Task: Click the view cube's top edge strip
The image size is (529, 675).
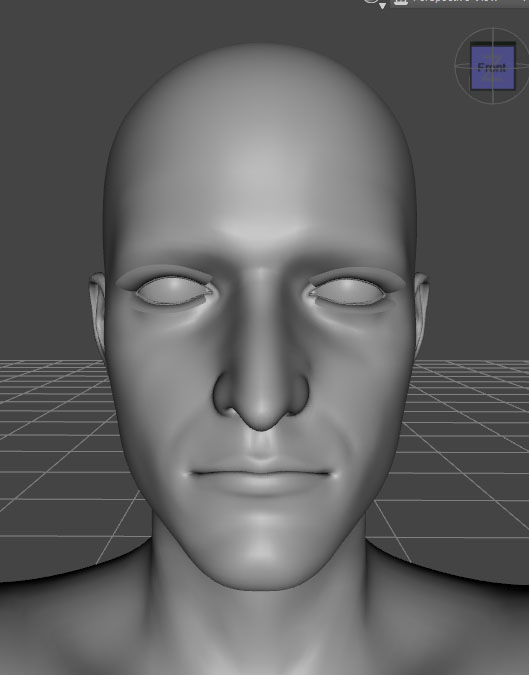Action: point(492,44)
